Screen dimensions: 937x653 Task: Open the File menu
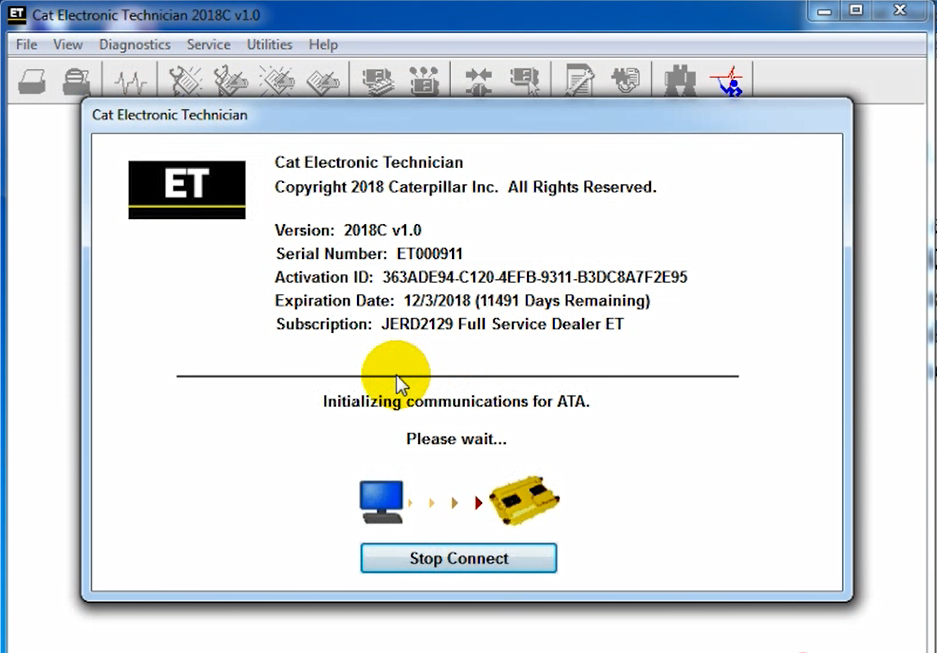pos(26,45)
